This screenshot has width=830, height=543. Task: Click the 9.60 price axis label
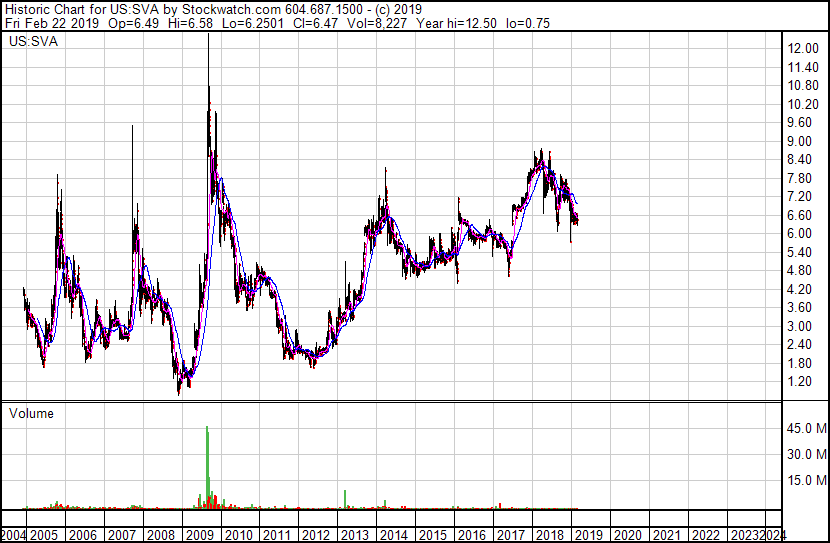[x=799, y=123]
